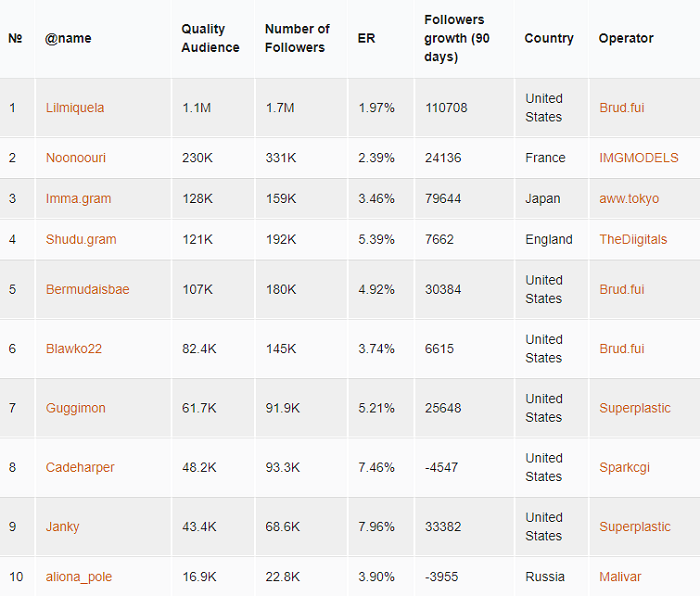Viewport: 700px width, 596px height.
Task: Visit the aliona_pole account link
Action: (x=79, y=577)
